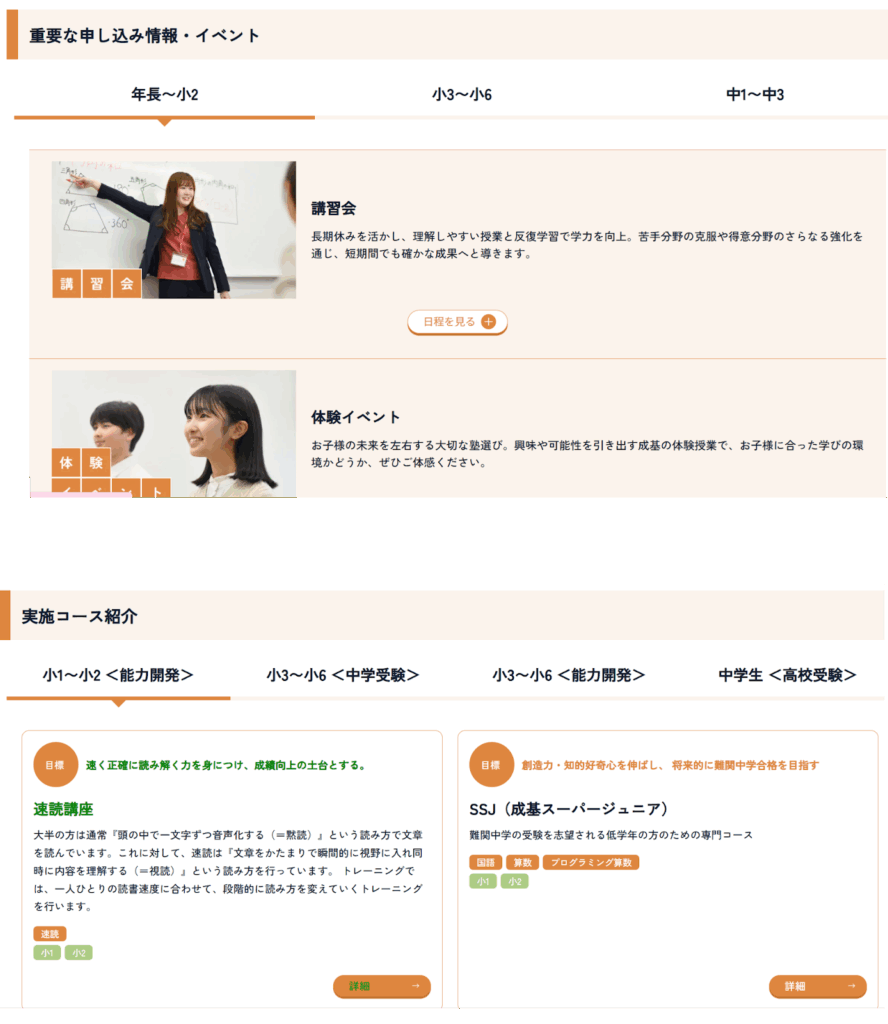Click the 国語 subject tag

pos(486,862)
